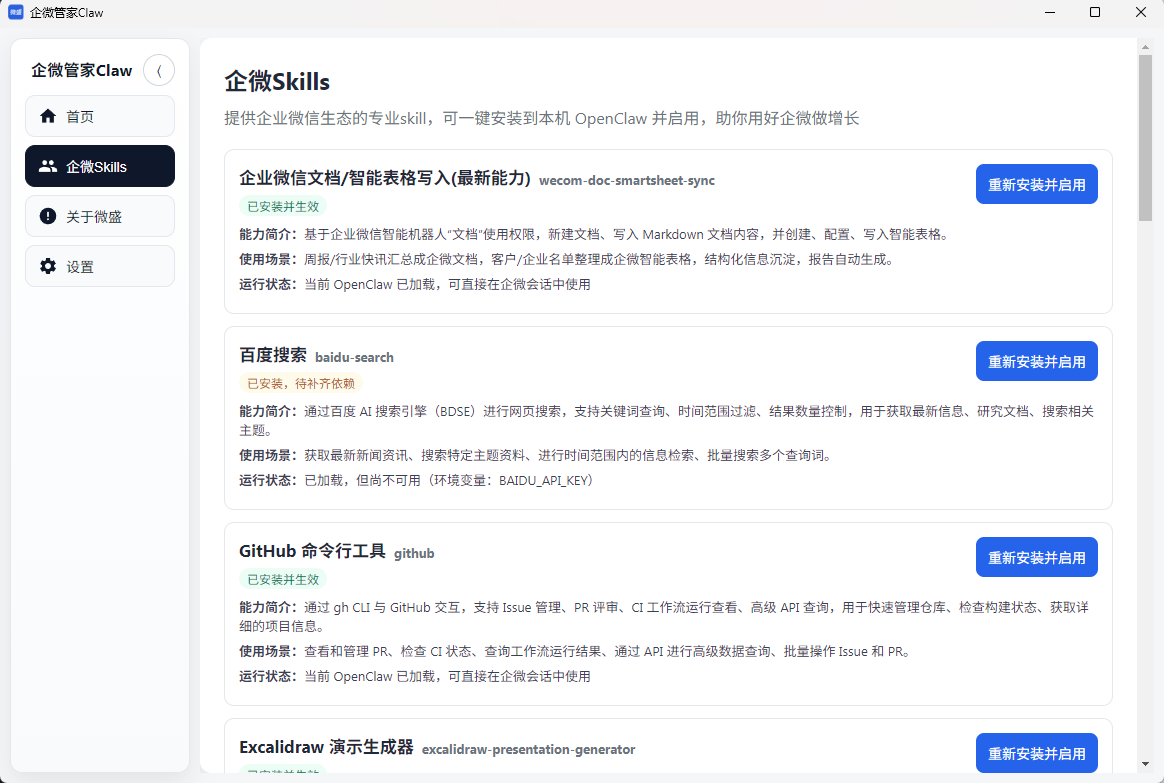Click the BAIDU_API_KEY status line
Image resolution: width=1164 pixels, height=783 pixels.
pos(416,481)
